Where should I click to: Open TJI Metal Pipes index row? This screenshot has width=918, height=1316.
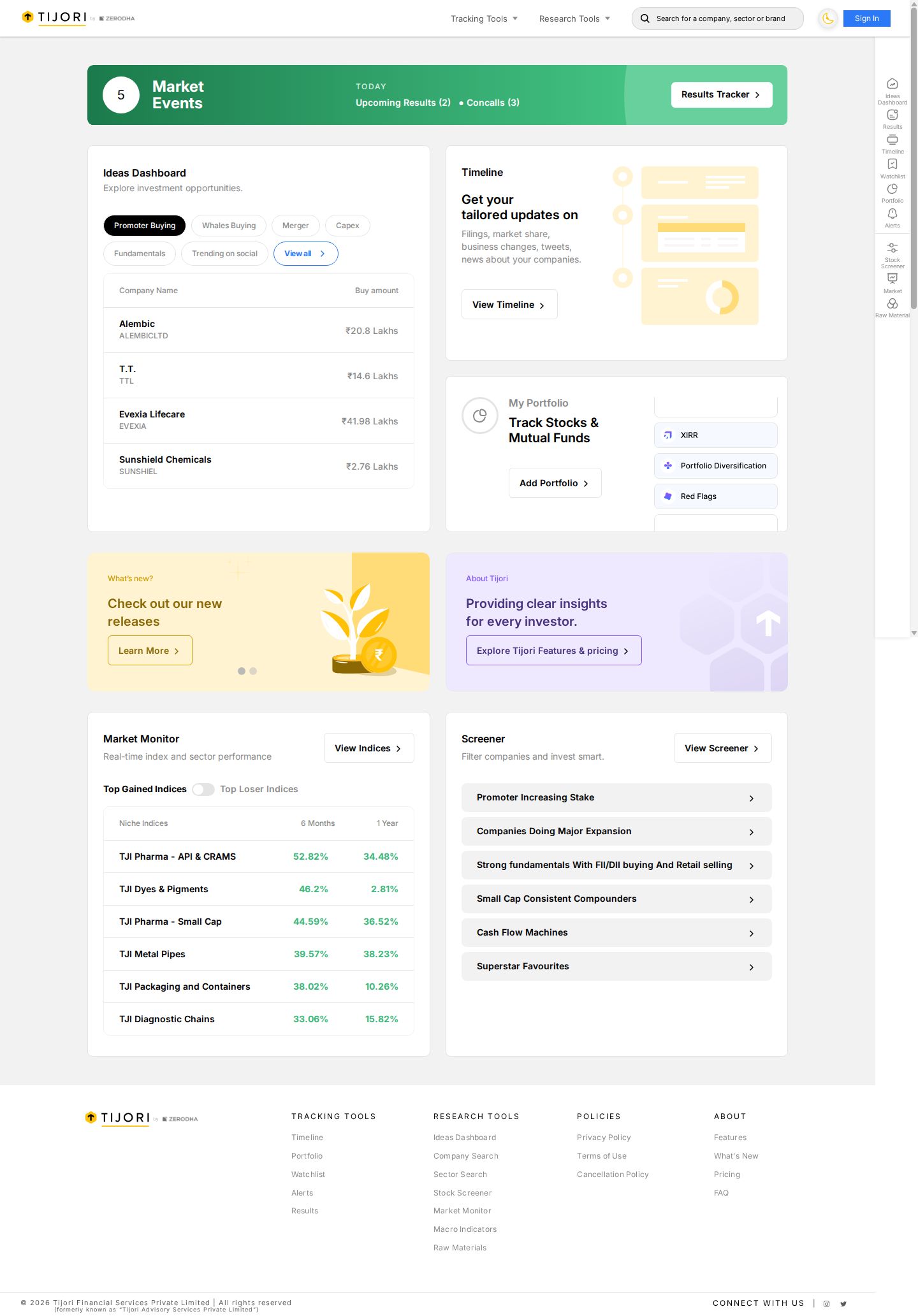click(x=259, y=954)
